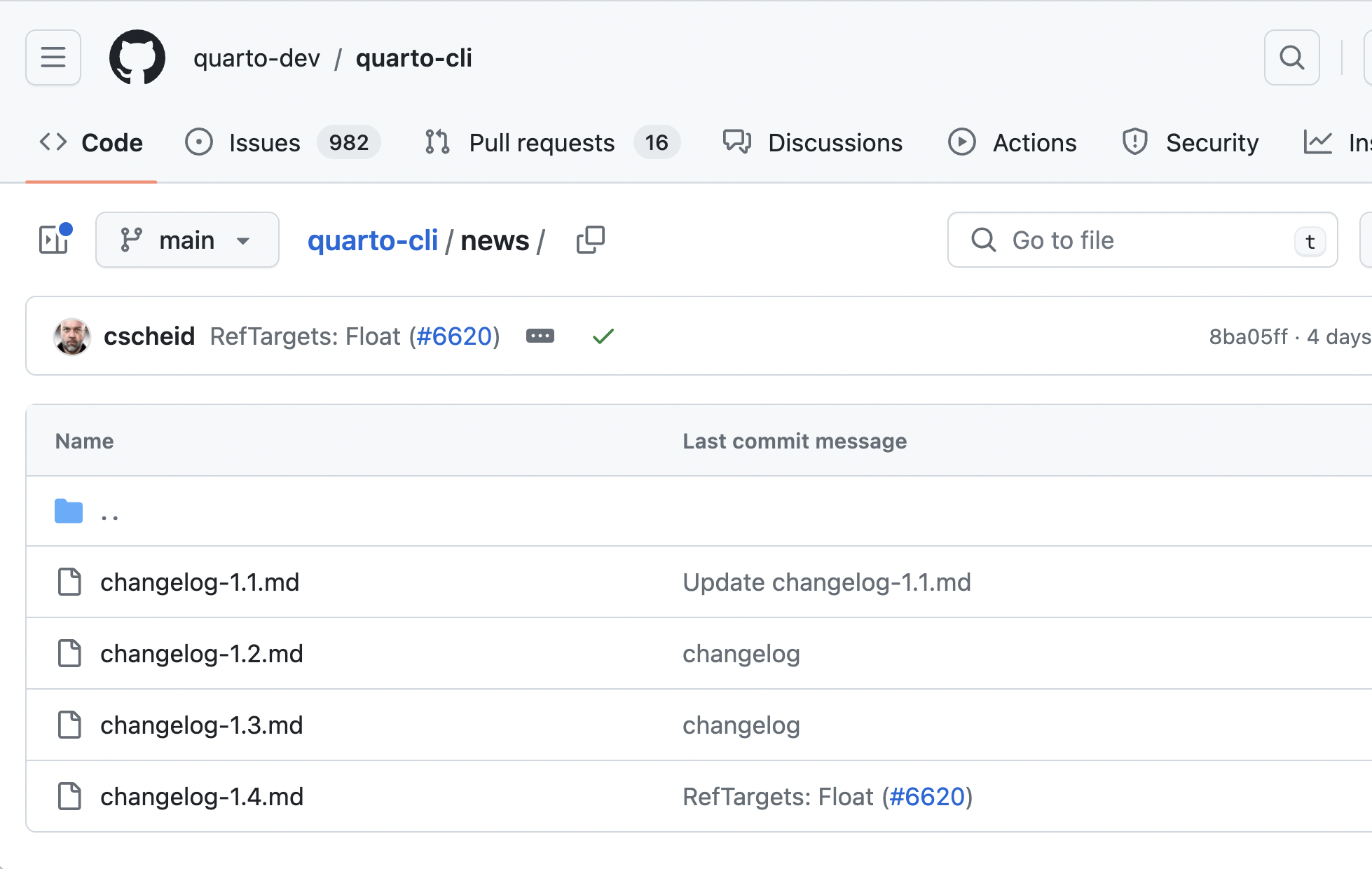Image resolution: width=1372 pixels, height=869 pixels.
Task: Click the quarto-cli breadcrumb link
Action: pyautogui.click(x=373, y=240)
